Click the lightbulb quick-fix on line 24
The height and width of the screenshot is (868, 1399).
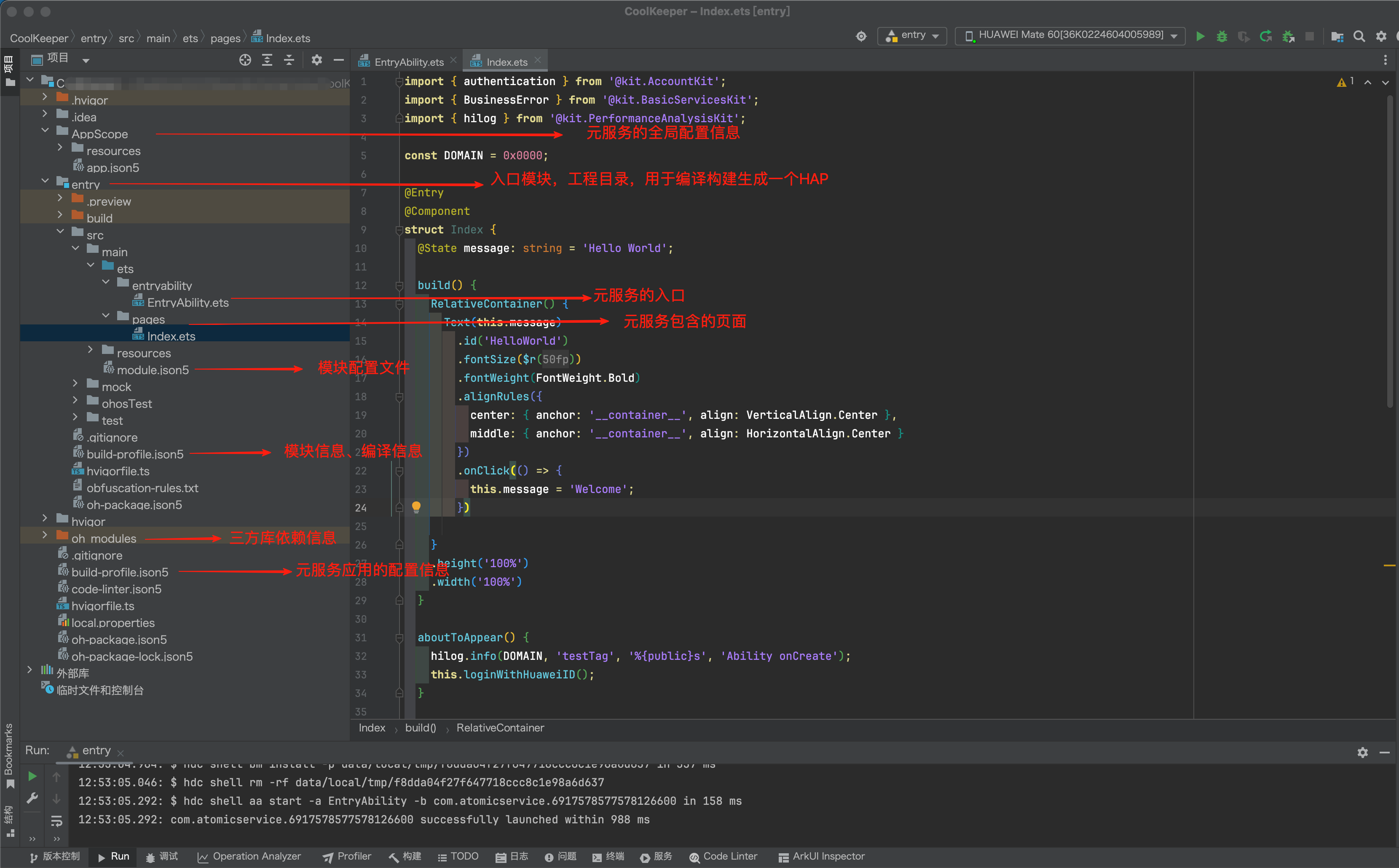416,507
